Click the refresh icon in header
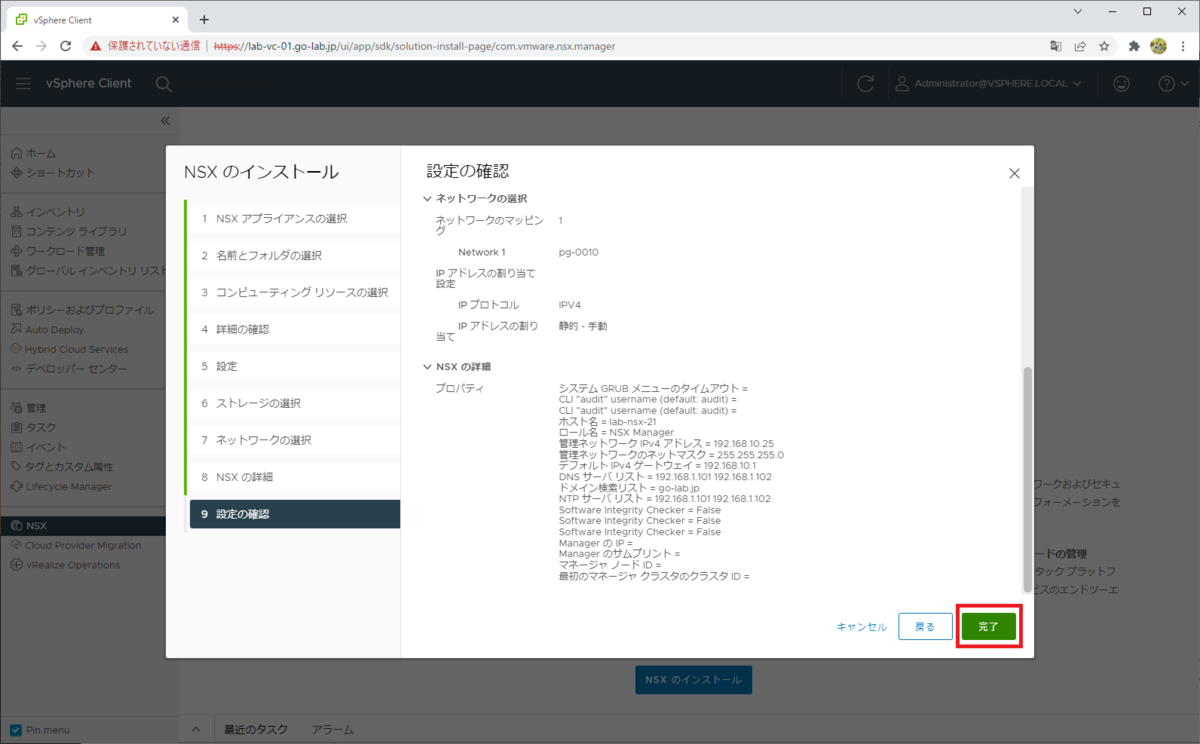 pos(866,84)
